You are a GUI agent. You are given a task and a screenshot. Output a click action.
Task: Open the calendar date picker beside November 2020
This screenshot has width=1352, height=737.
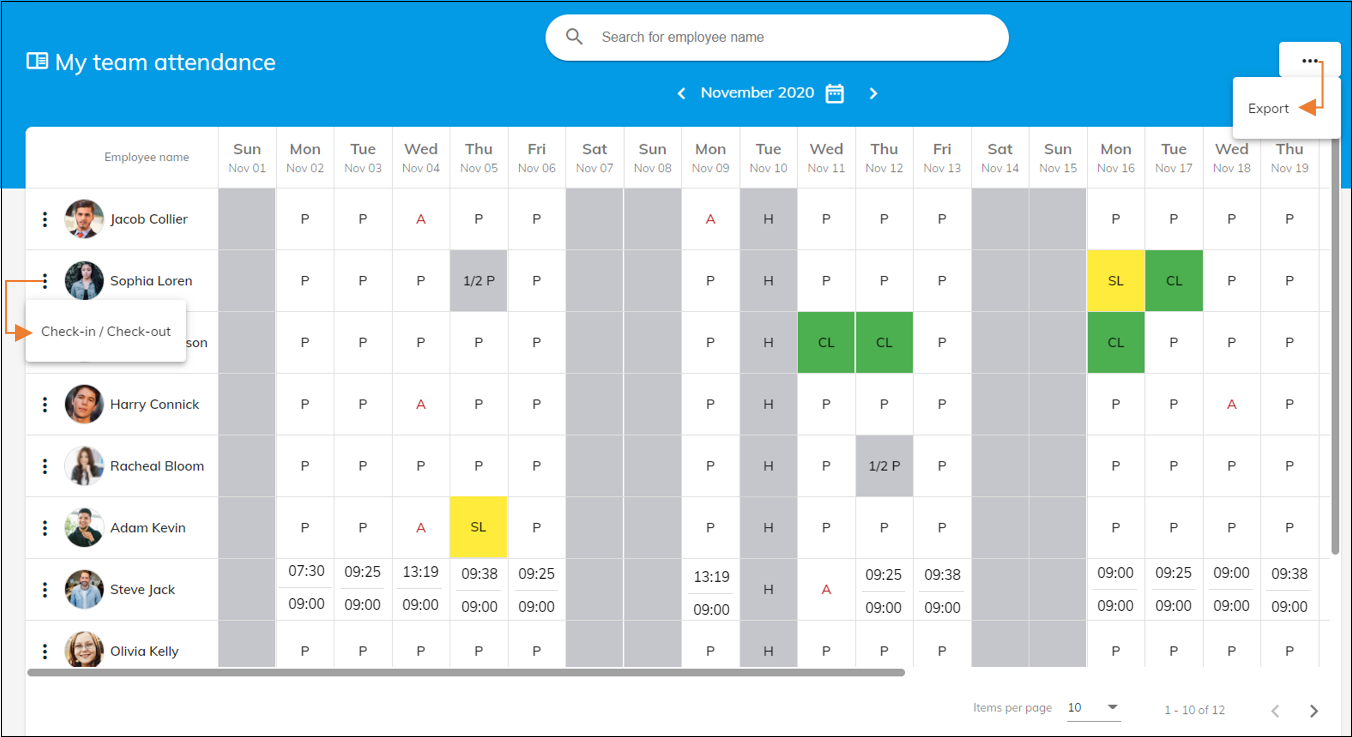835,92
